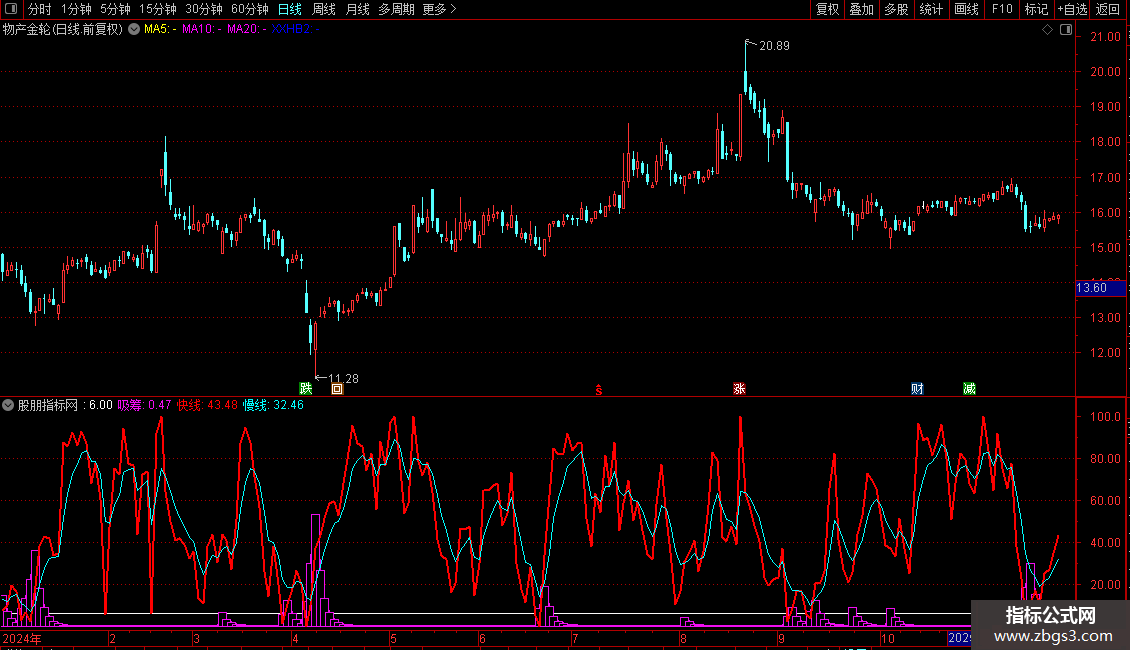Select the 15分钟 period
The height and width of the screenshot is (650, 1130).
pos(158,9)
